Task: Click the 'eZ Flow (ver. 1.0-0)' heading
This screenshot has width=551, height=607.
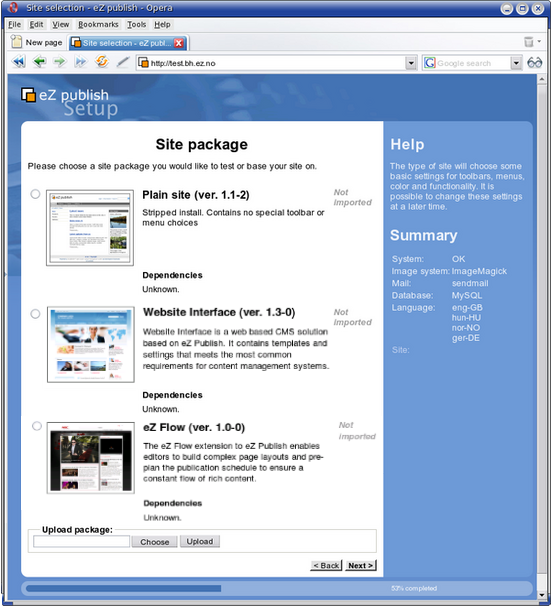Action: [x=194, y=427]
